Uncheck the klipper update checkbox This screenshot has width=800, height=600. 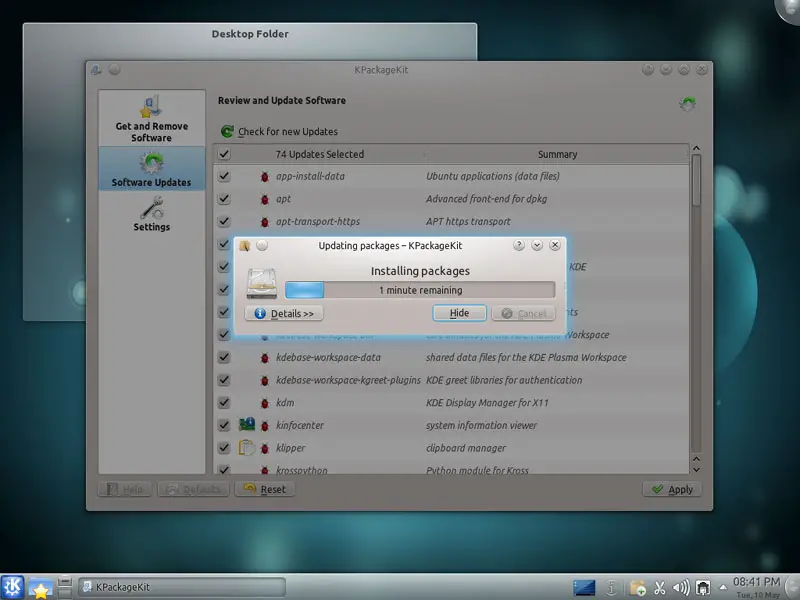coord(224,447)
